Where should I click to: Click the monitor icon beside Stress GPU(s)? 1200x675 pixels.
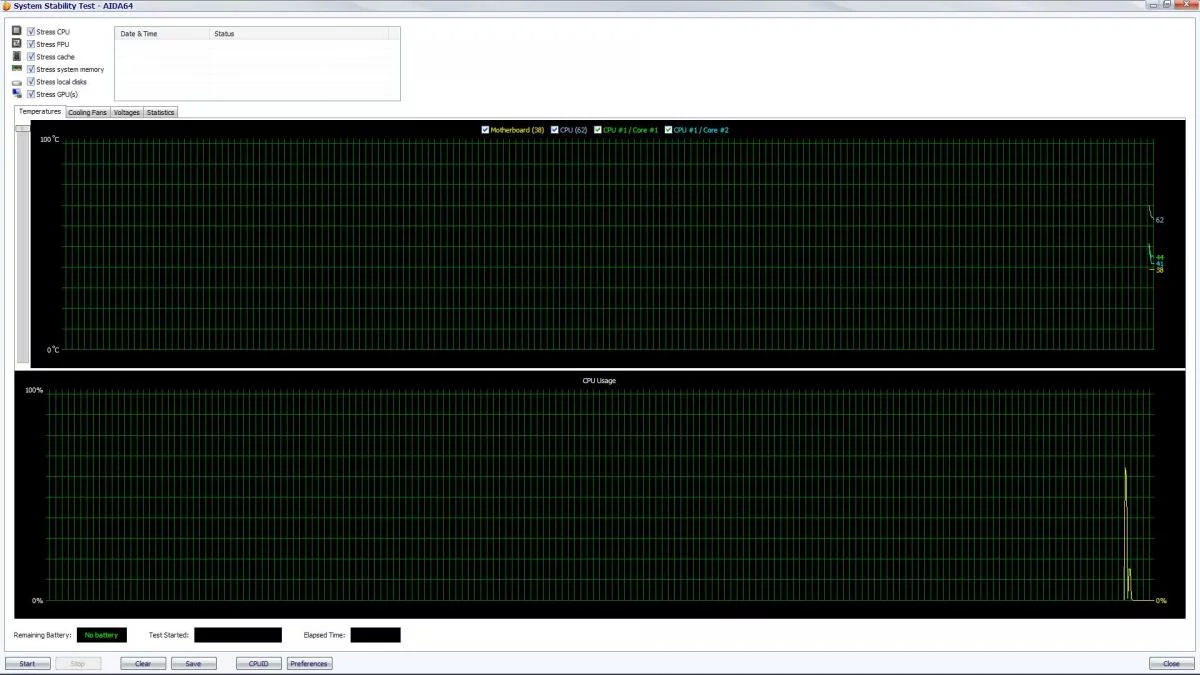[x=17, y=94]
